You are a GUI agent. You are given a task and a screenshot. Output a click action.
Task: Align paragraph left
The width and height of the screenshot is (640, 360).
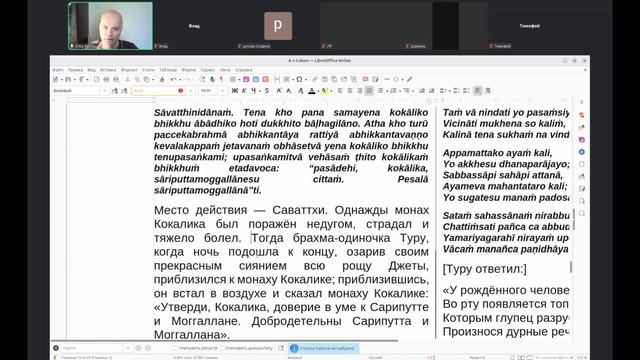coord(340,91)
